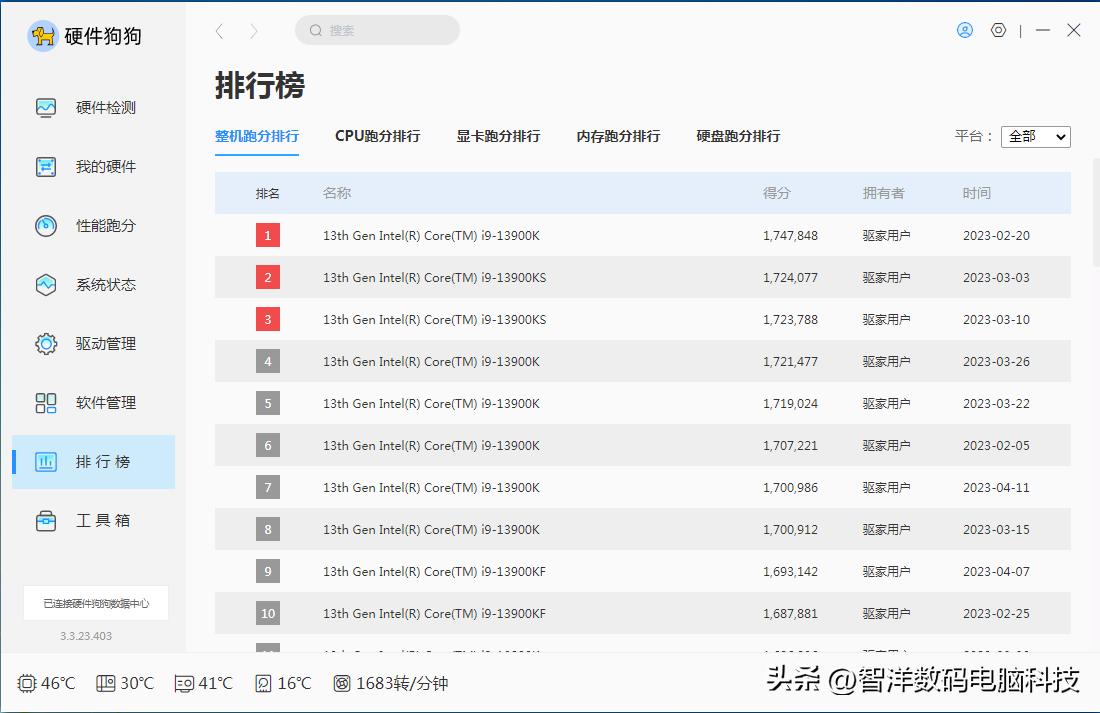Click the GPU temperature icon showing 41°C
The height and width of the screenshot is (713, 1100).
183,683
